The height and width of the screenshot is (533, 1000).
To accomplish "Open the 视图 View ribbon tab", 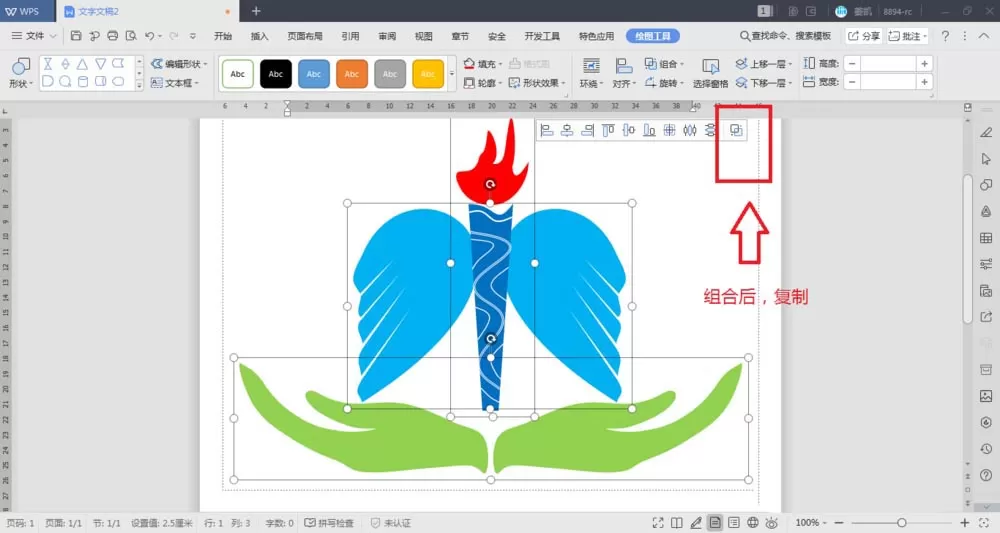I will [423, 36].
